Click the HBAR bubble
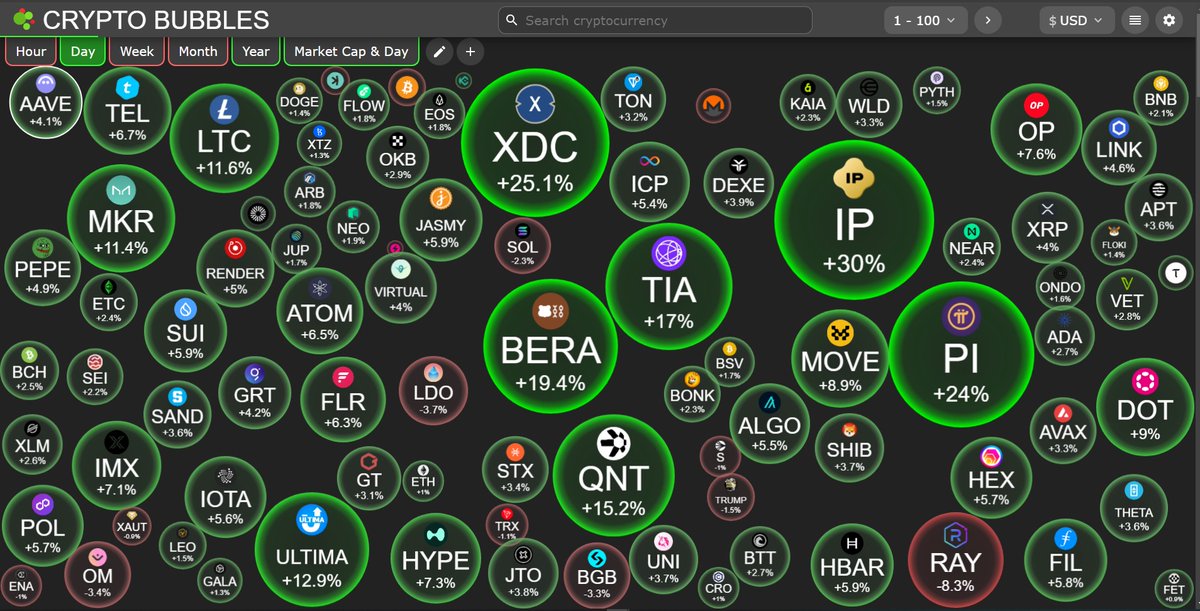 852,565
